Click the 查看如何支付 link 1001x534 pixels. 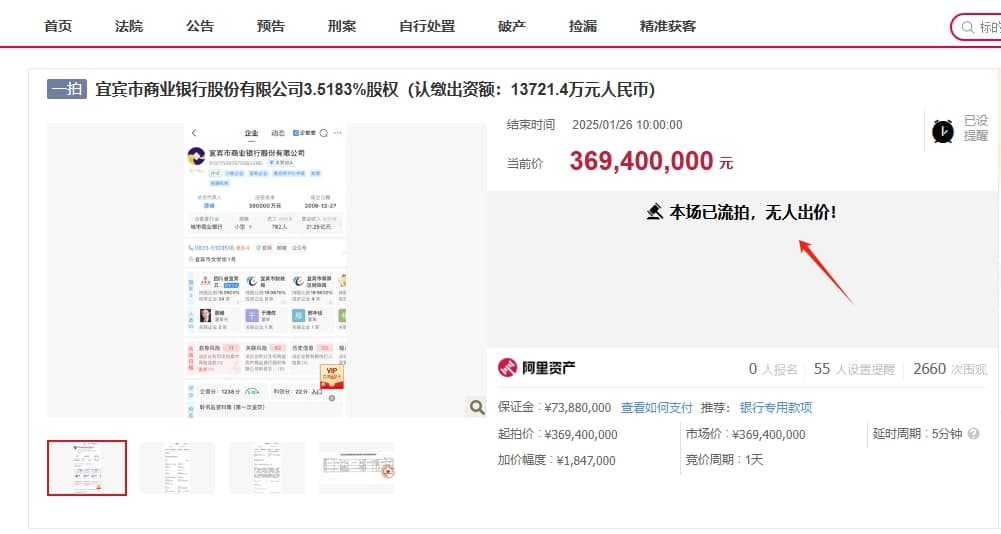click(x=656, y=407)
